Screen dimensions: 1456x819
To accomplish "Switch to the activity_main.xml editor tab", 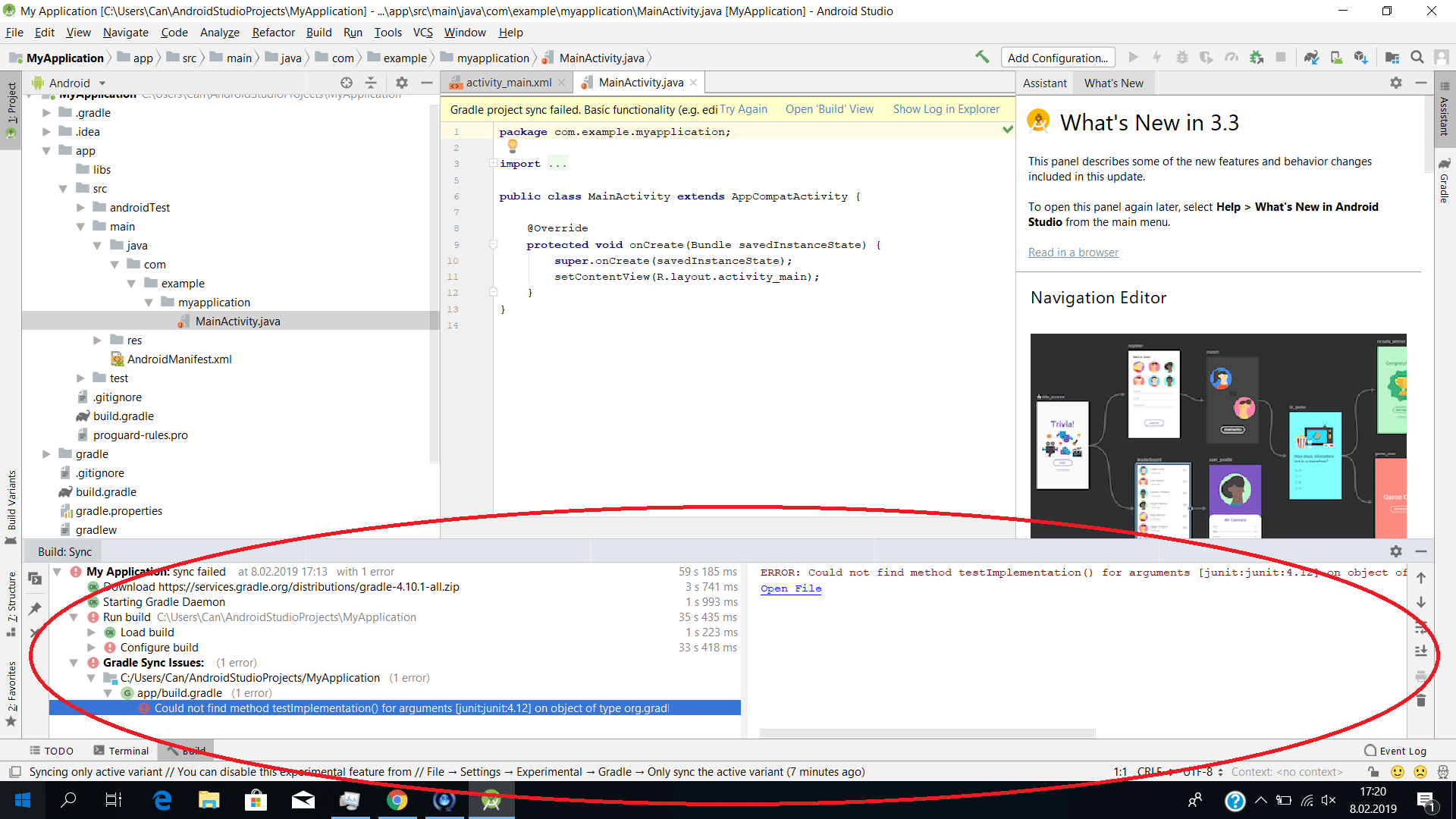I will coord(508,83).
